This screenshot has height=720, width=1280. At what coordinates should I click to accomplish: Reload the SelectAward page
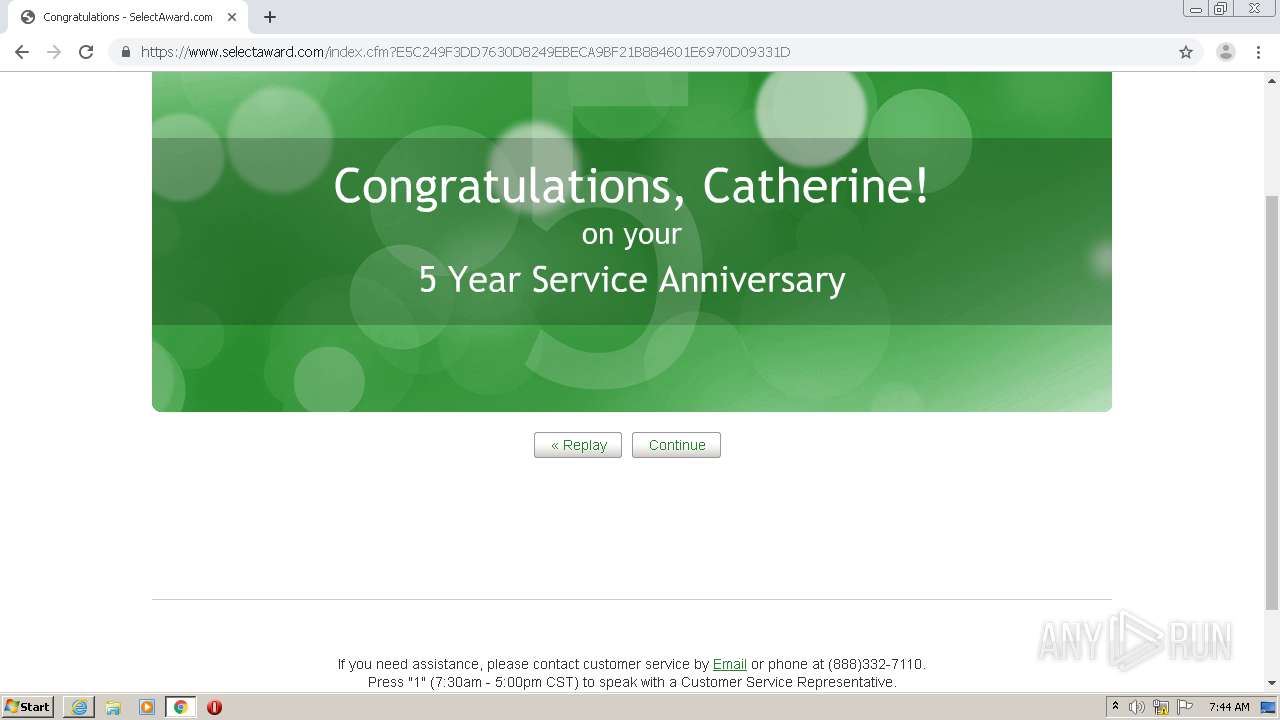pyautogui.click(x=86, y=52)
